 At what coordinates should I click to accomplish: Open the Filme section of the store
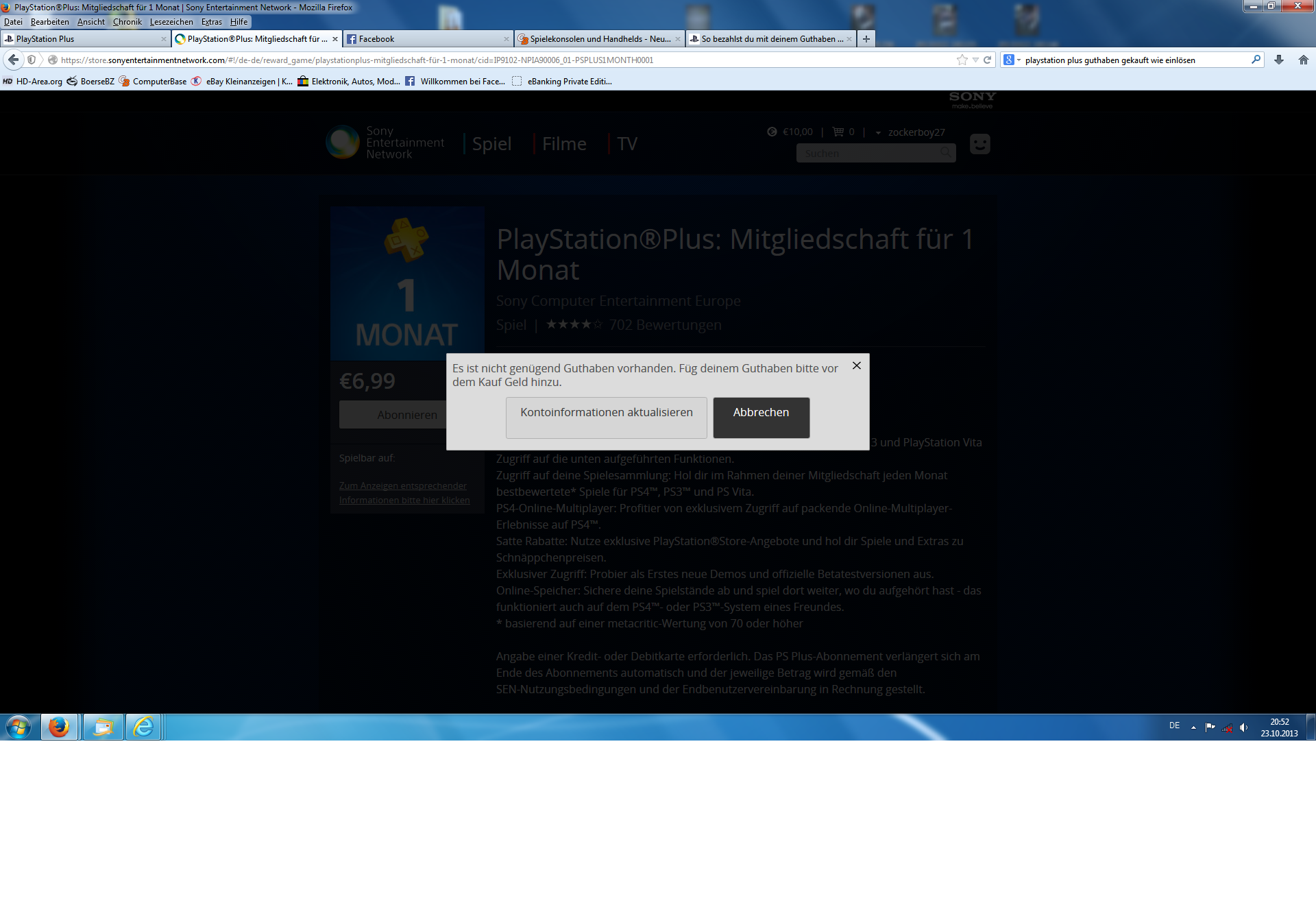pyautogui.click(x=564, y=144)
